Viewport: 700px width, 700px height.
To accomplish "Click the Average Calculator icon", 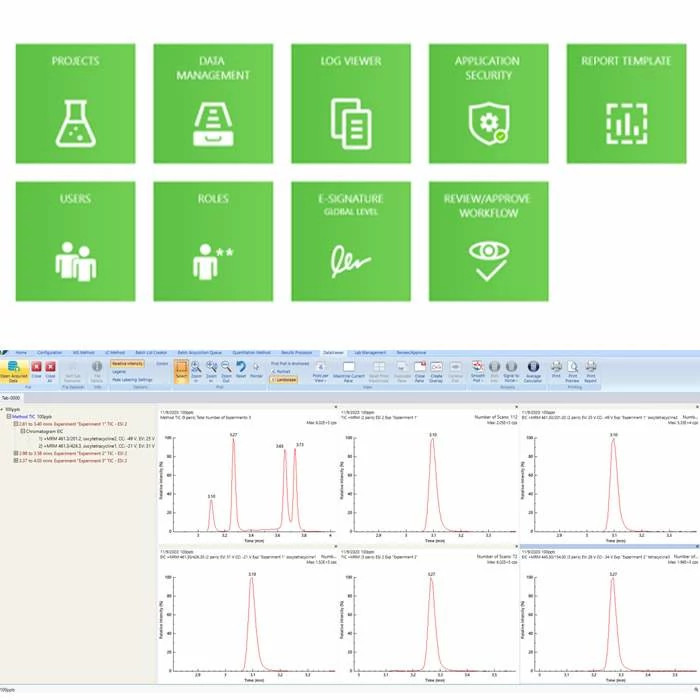I will pyautogui.click(x=532, y=371).
